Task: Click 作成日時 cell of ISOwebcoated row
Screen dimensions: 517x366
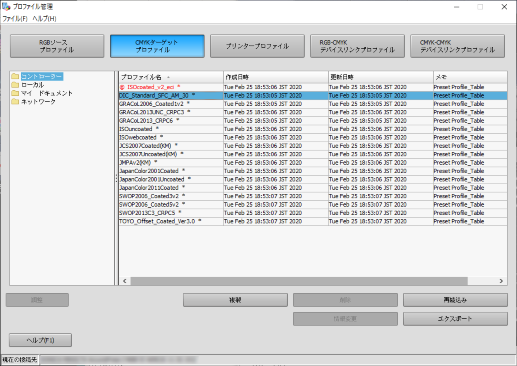Action: [276, 137]
